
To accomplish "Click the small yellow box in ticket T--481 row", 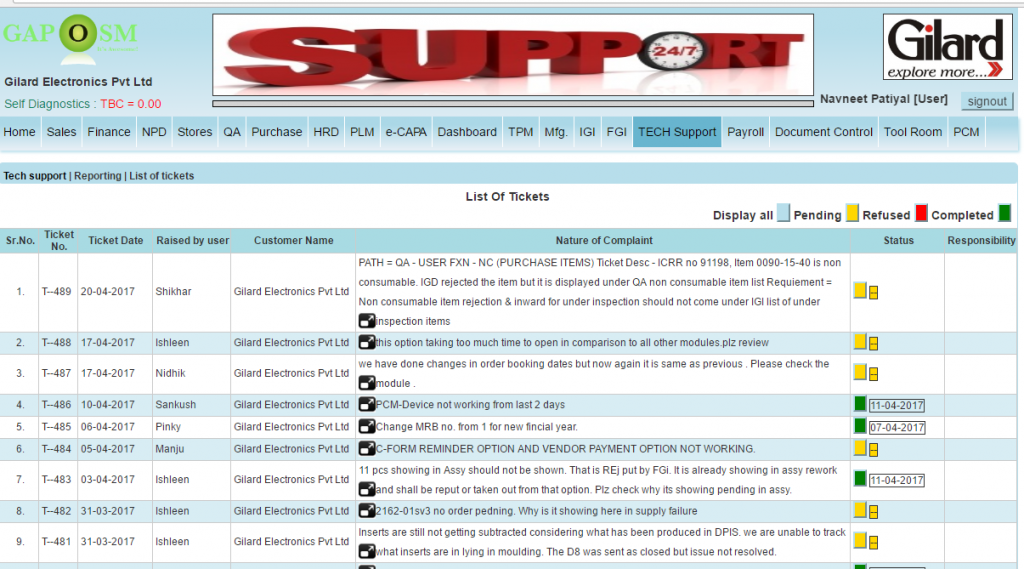I will [x=873, y=543].
